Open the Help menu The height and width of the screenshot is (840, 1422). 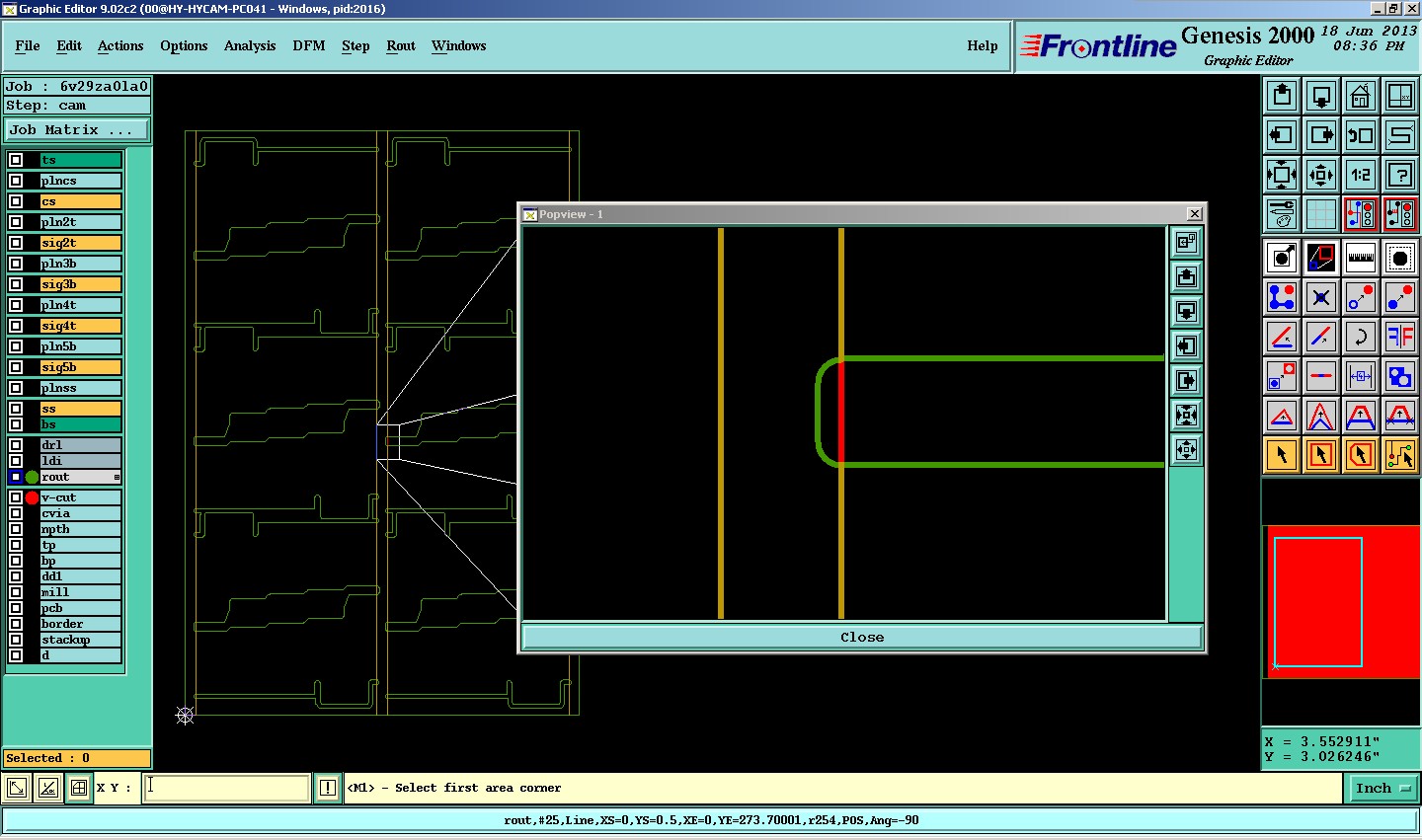pyautogui.click(x=983, y=45)
